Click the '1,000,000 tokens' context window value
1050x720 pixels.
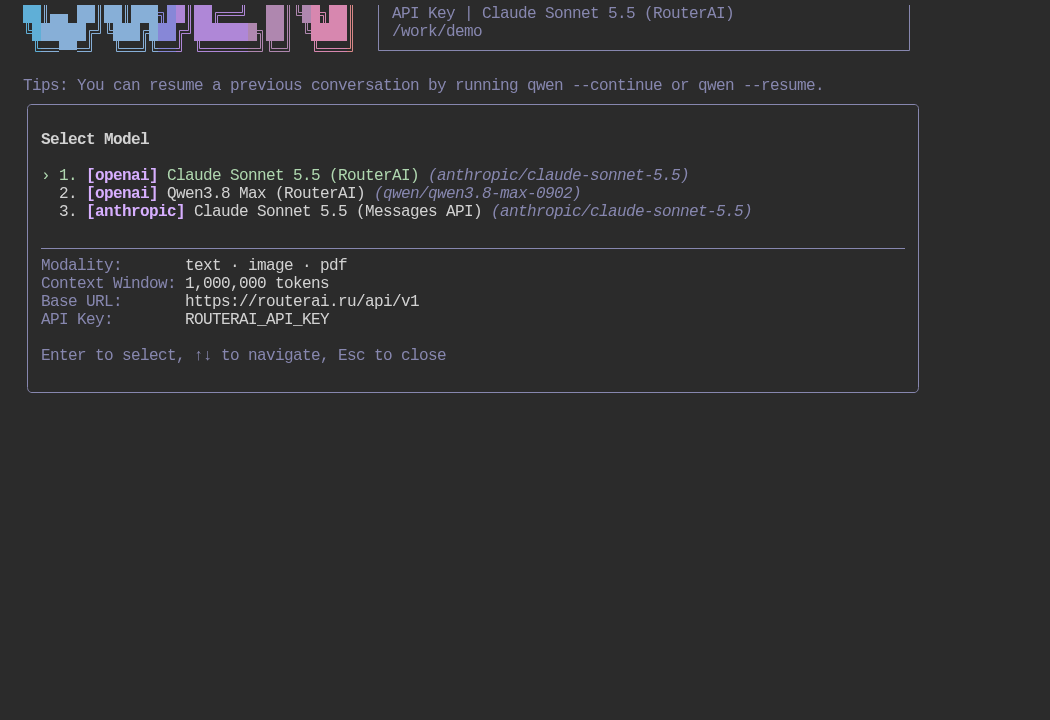click(257, 283)
